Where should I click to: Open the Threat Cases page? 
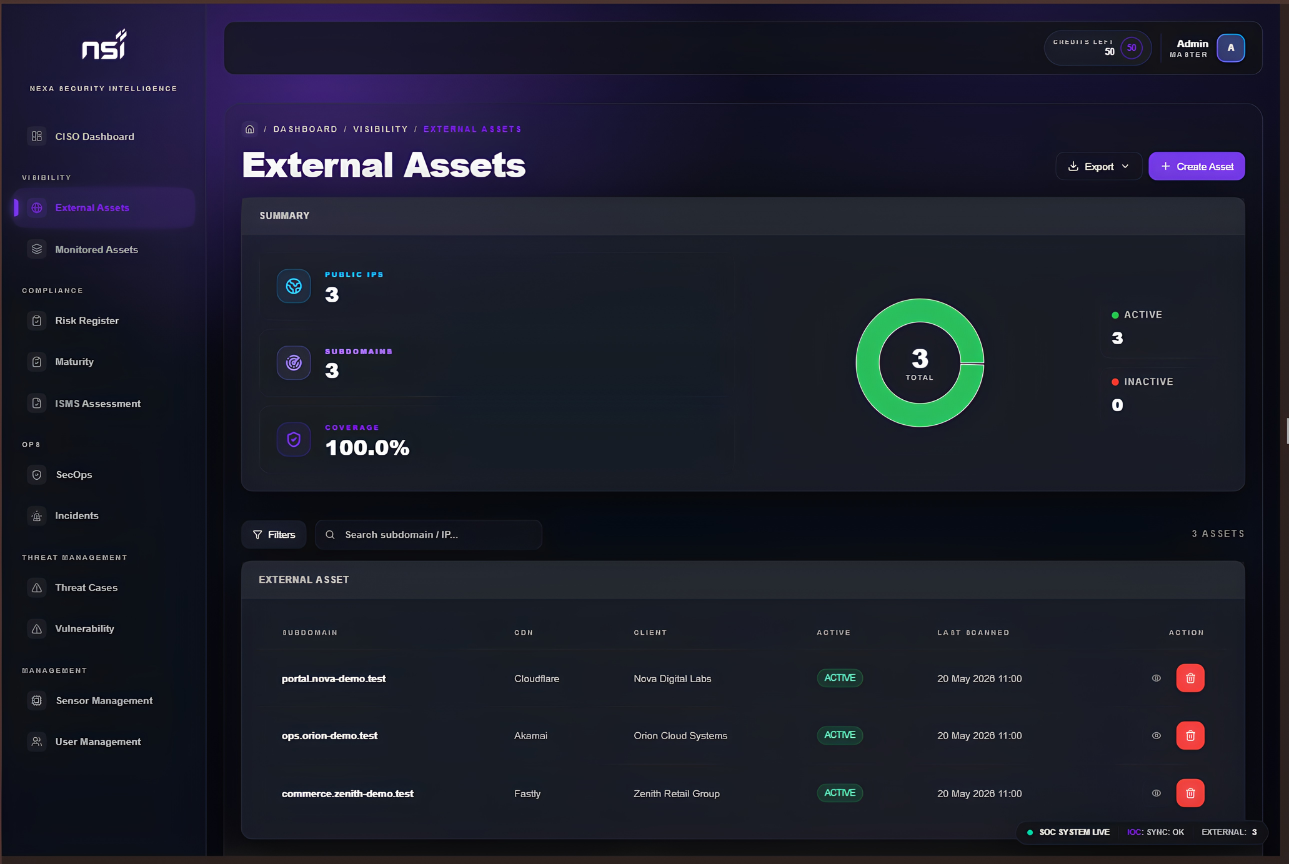[x=103, y=588]
